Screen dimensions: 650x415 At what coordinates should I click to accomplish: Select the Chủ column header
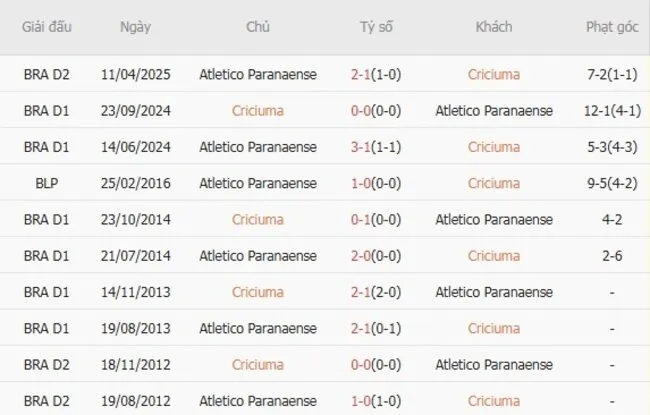tap(257, 27)
